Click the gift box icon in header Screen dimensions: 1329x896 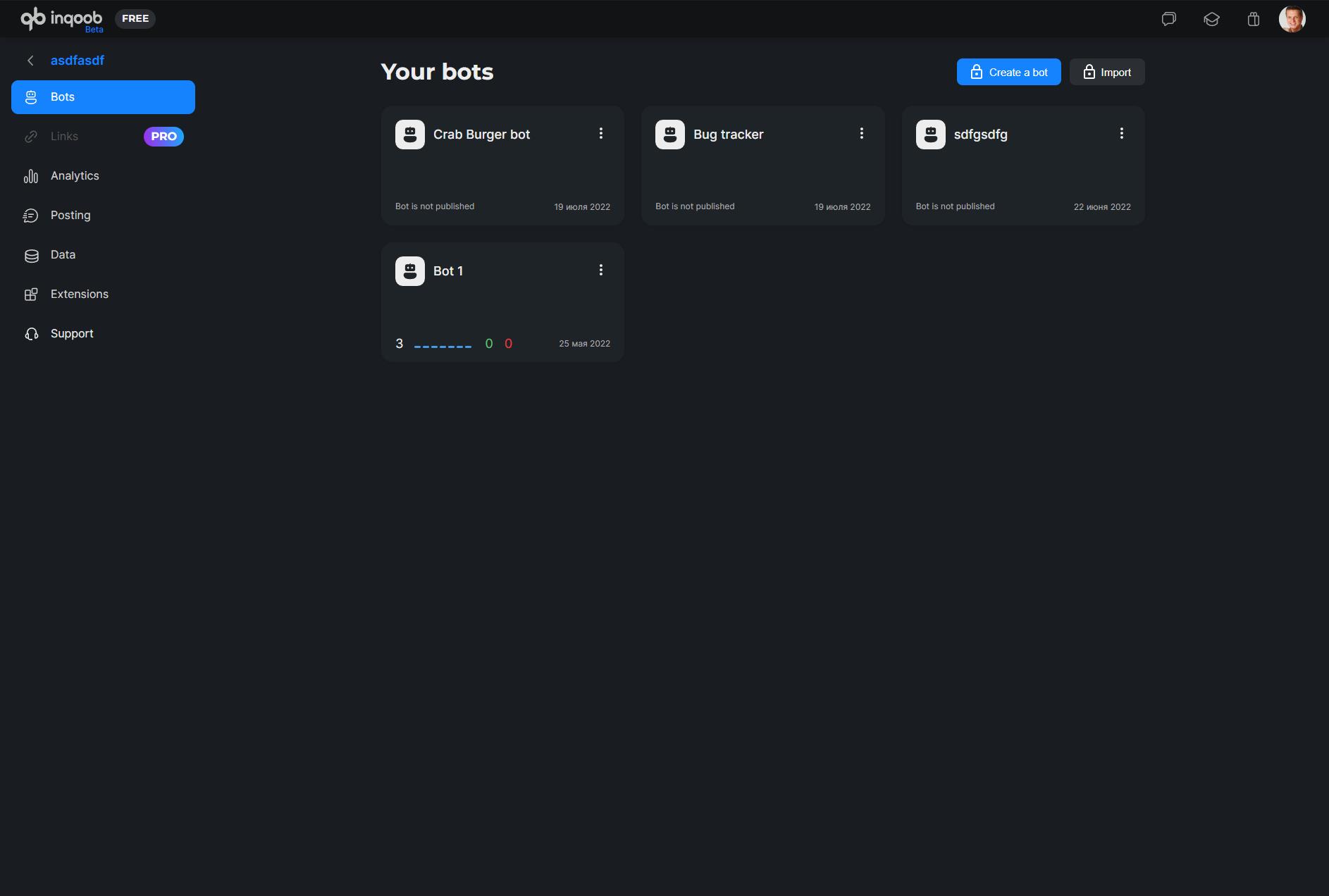point(1253,19)
